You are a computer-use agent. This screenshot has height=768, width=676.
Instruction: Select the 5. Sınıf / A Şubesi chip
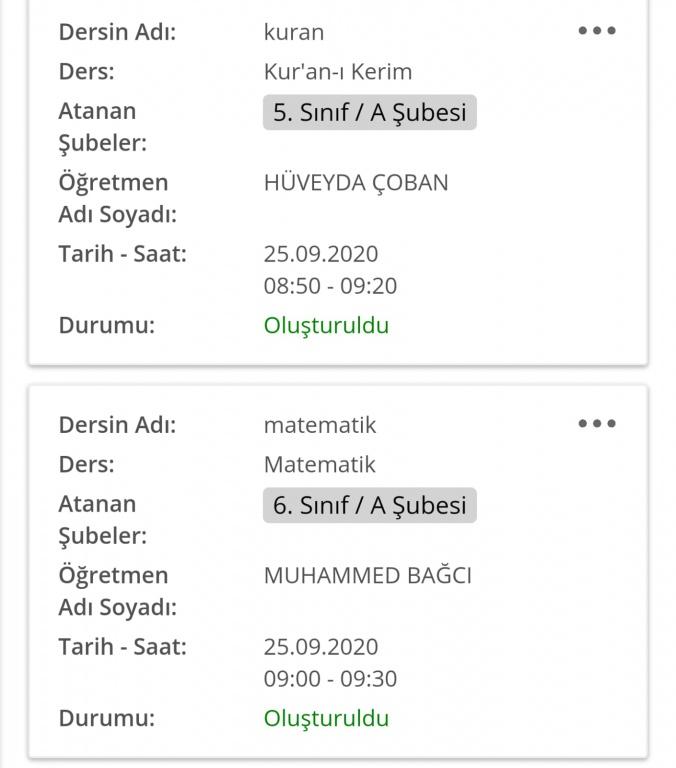click(369, 112)
